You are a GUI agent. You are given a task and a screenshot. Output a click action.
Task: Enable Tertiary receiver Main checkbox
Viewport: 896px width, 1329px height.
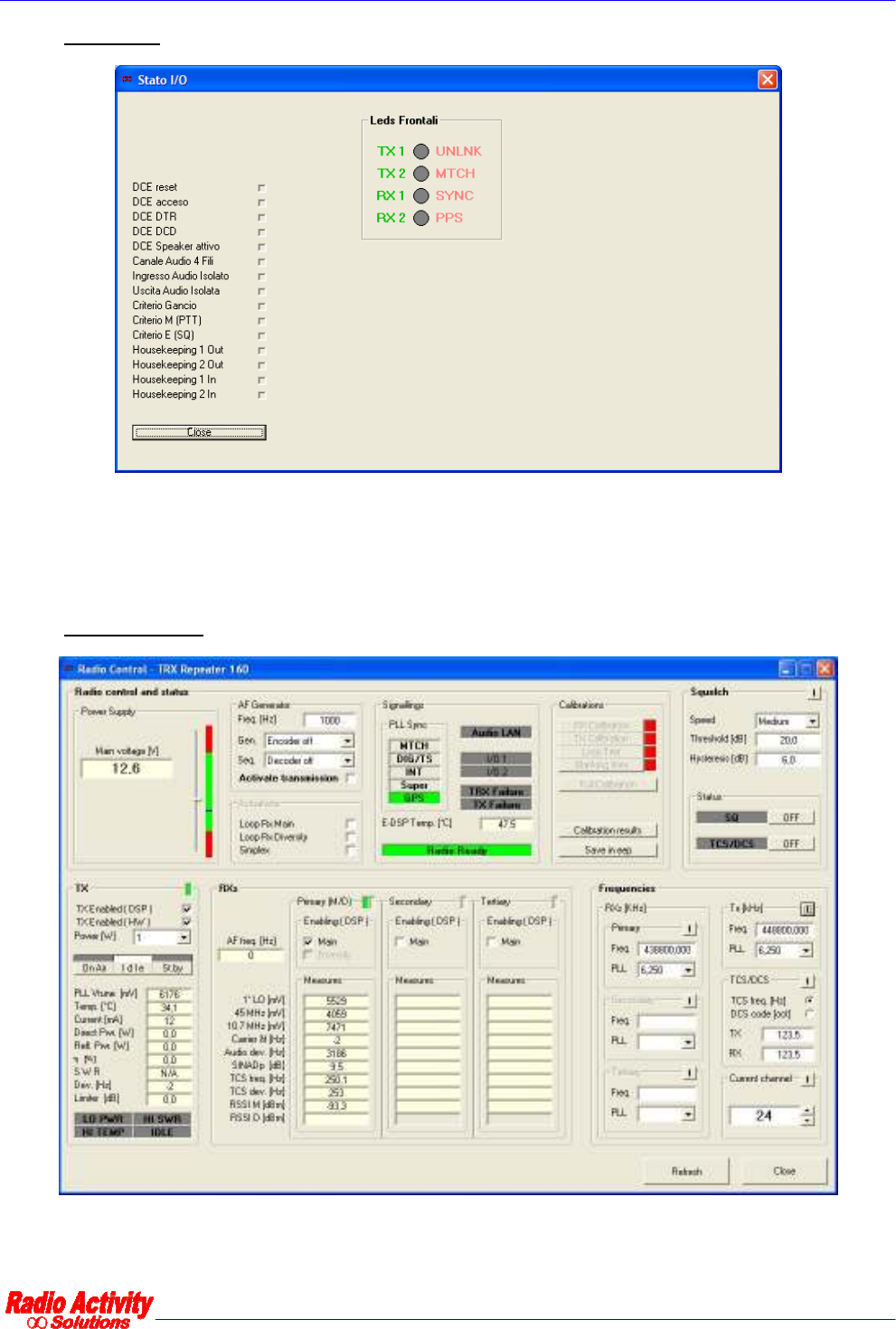pos(492,941)
